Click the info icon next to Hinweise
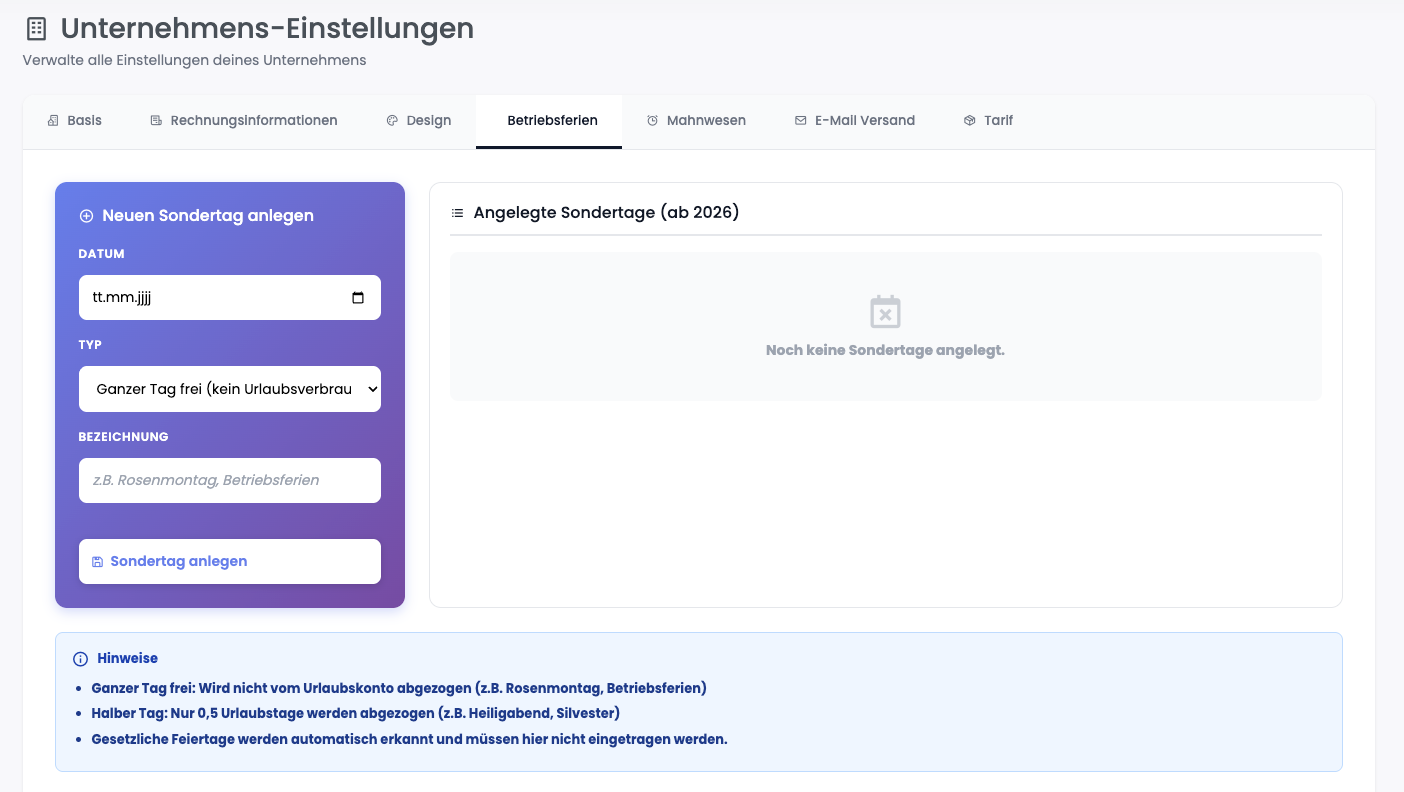The width and height of the screenshot is (1404, 792). (81, 659)
